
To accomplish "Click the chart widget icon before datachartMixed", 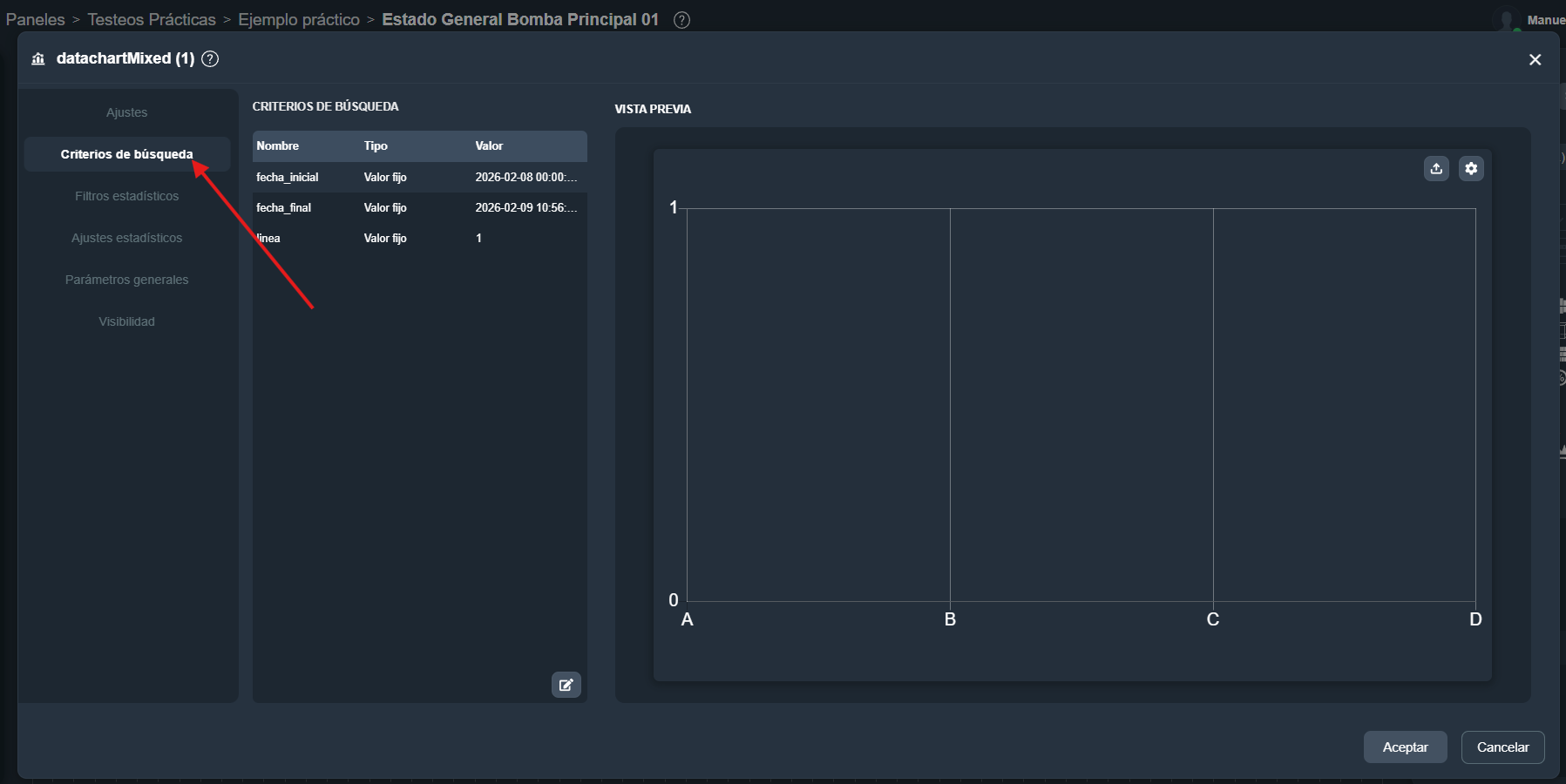I will coord(38,58).
